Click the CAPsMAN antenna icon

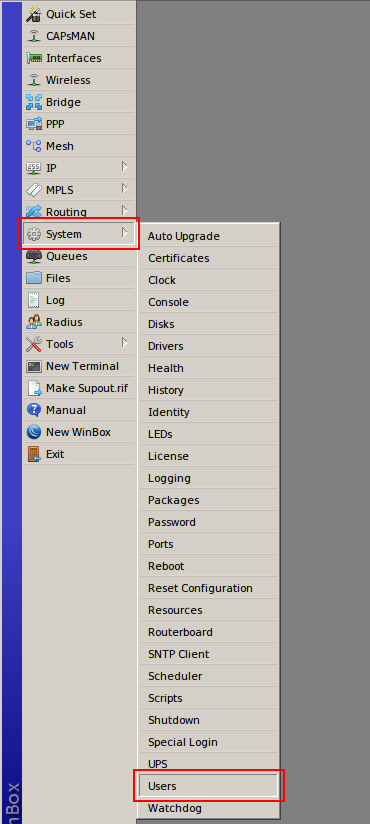(34, 36)
